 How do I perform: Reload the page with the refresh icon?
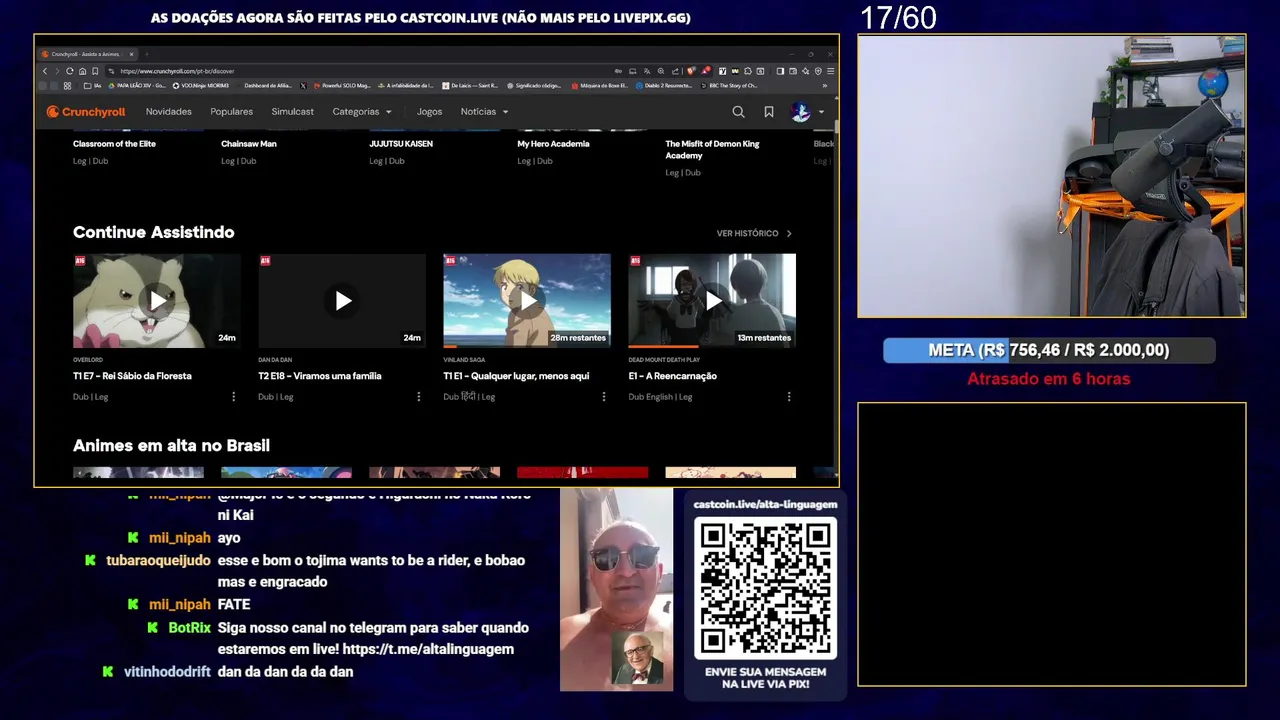click(x=70, y=71)
